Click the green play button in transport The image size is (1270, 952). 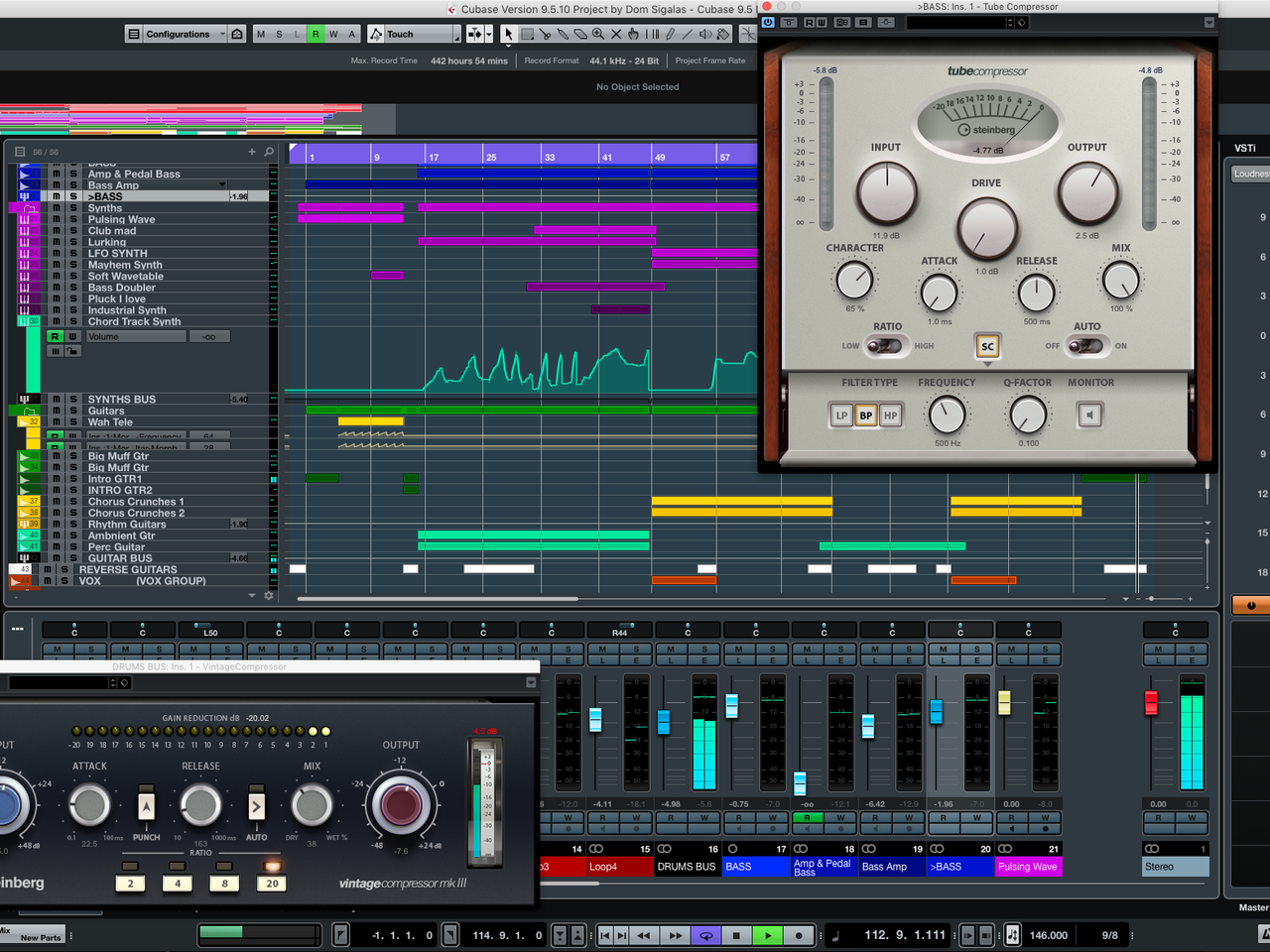tap(768, 935)
